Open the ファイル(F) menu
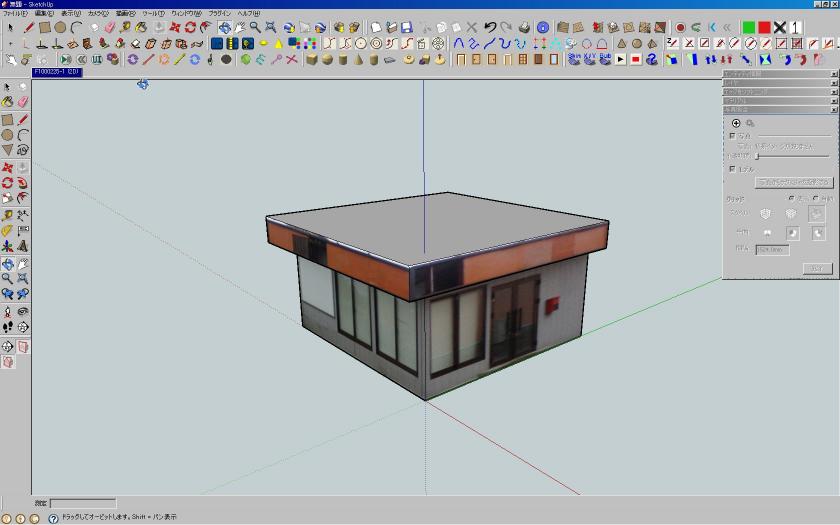Screen dimensions: 840x525 click(15, 13)
